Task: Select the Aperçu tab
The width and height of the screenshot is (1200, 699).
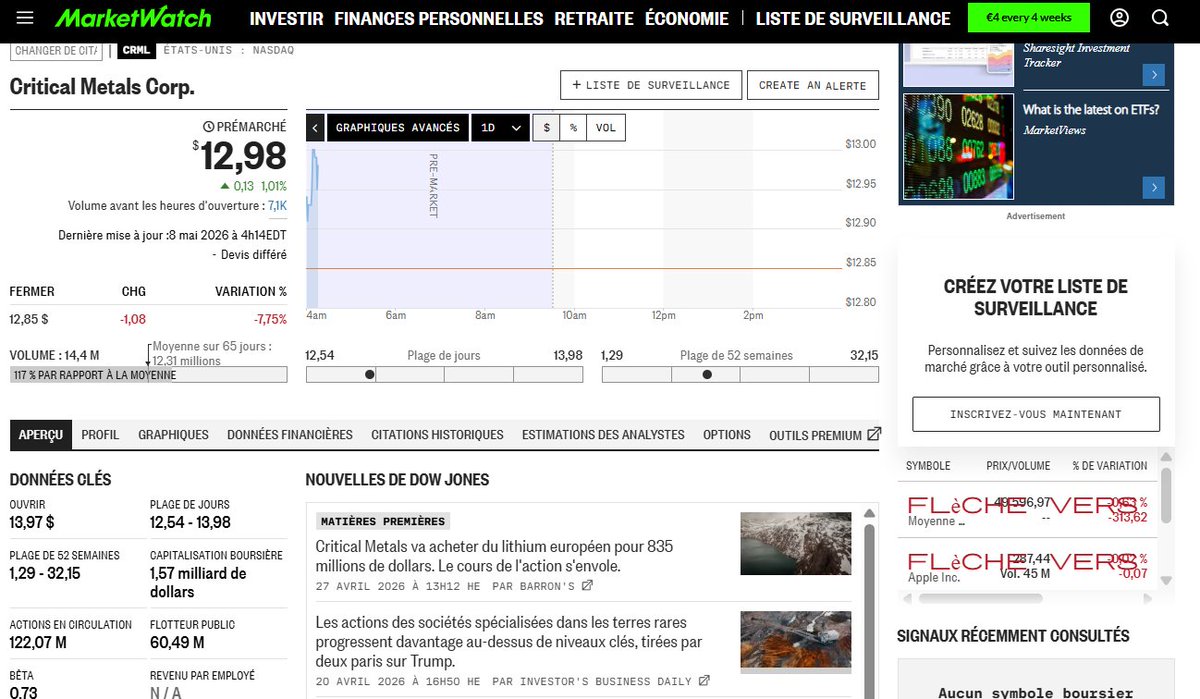Action: coord(41,435)
